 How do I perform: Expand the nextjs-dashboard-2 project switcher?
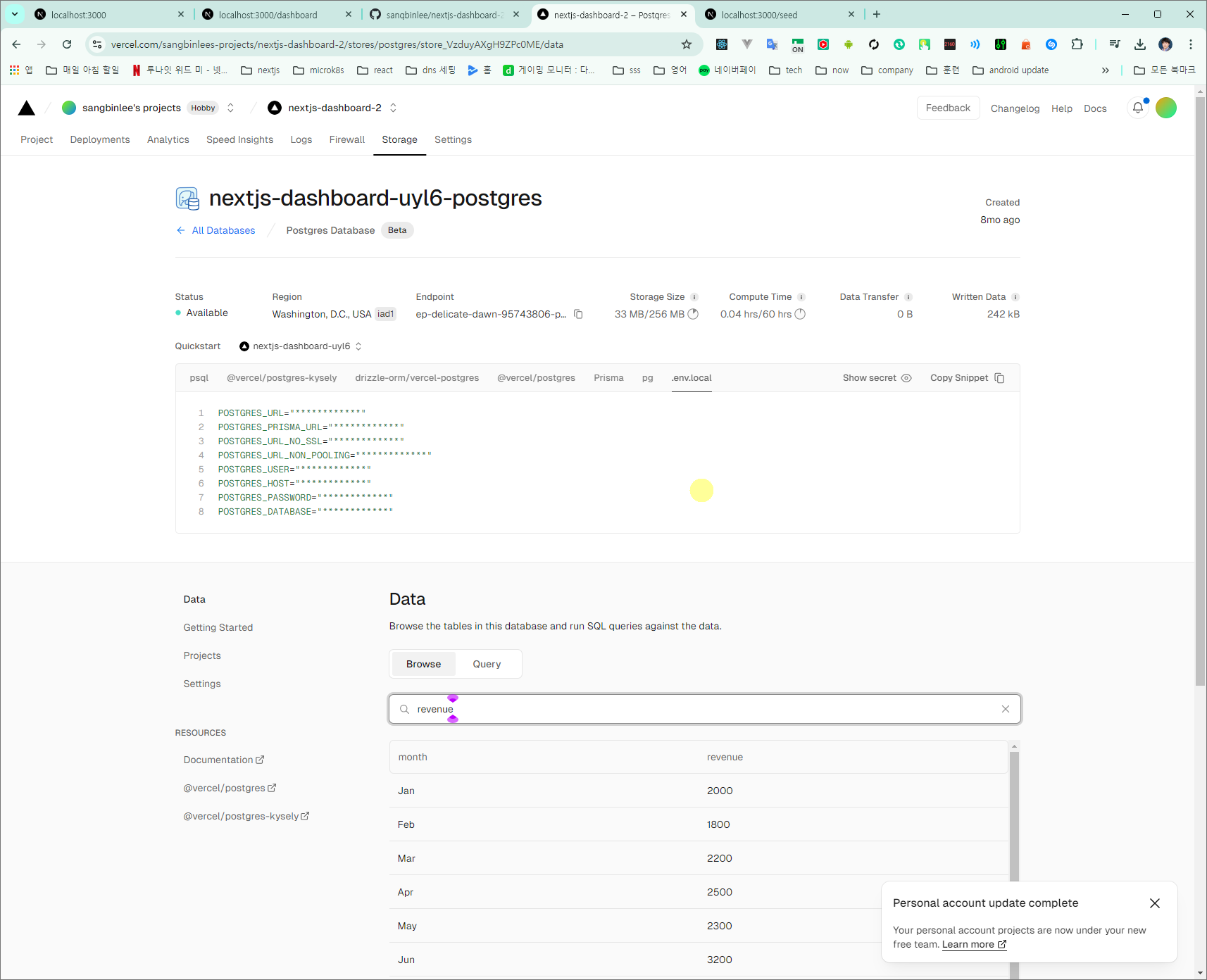coord(393,108)
